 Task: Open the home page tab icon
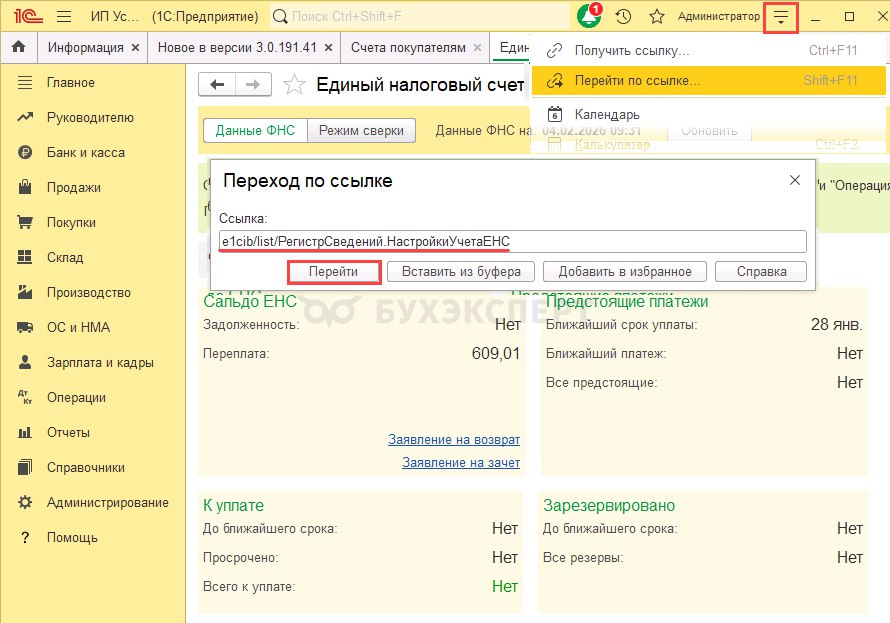coord(18,48)
